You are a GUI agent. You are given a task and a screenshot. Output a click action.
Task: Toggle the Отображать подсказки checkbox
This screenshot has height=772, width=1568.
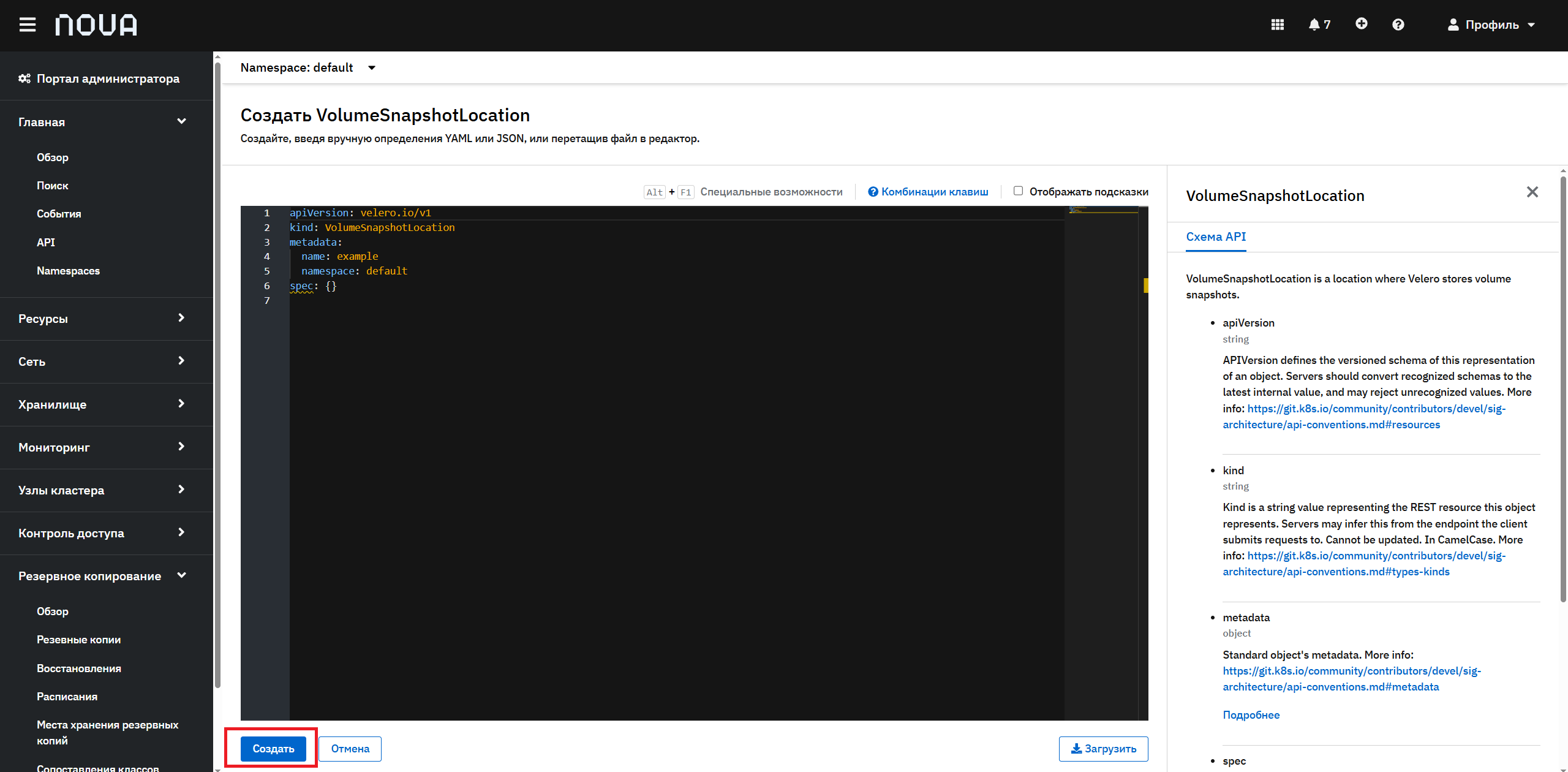(x=1018, y=191)
